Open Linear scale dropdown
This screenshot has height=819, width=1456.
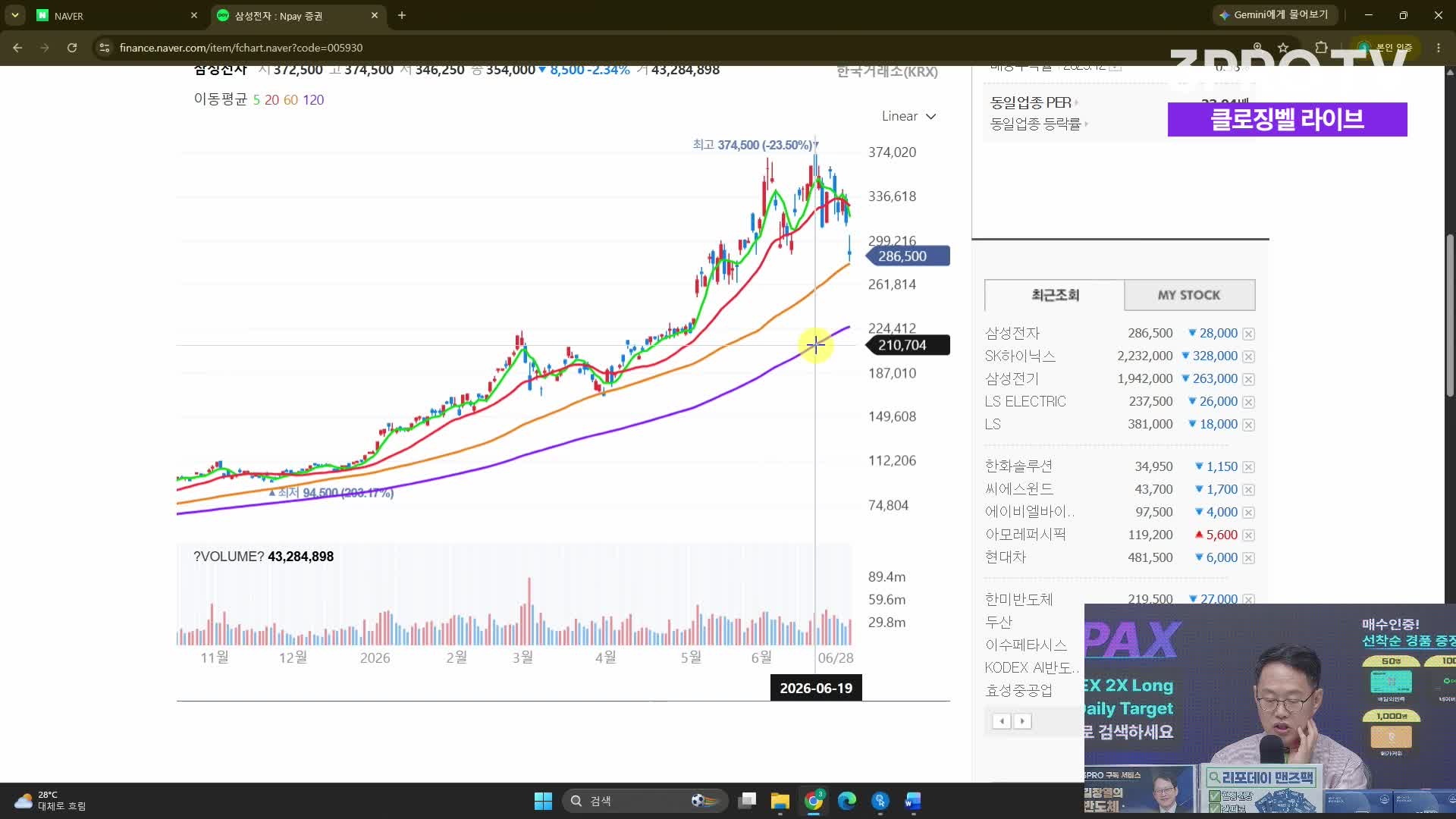coord(908,116)
